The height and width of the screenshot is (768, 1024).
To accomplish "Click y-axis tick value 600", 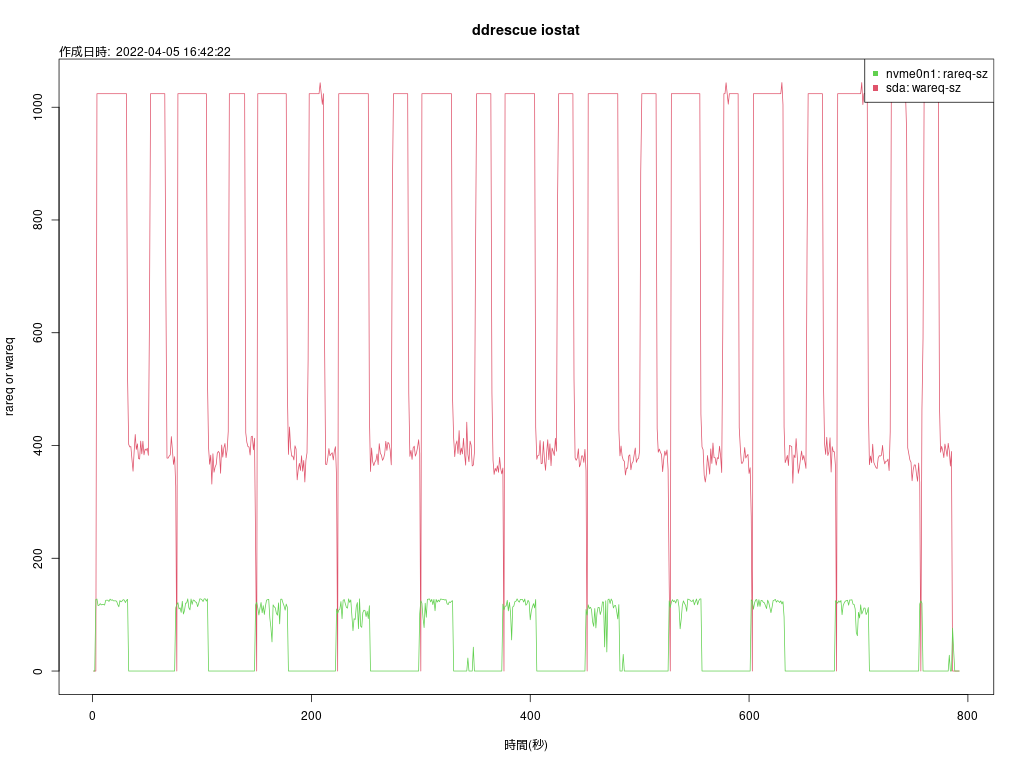I will click(38, 332).
